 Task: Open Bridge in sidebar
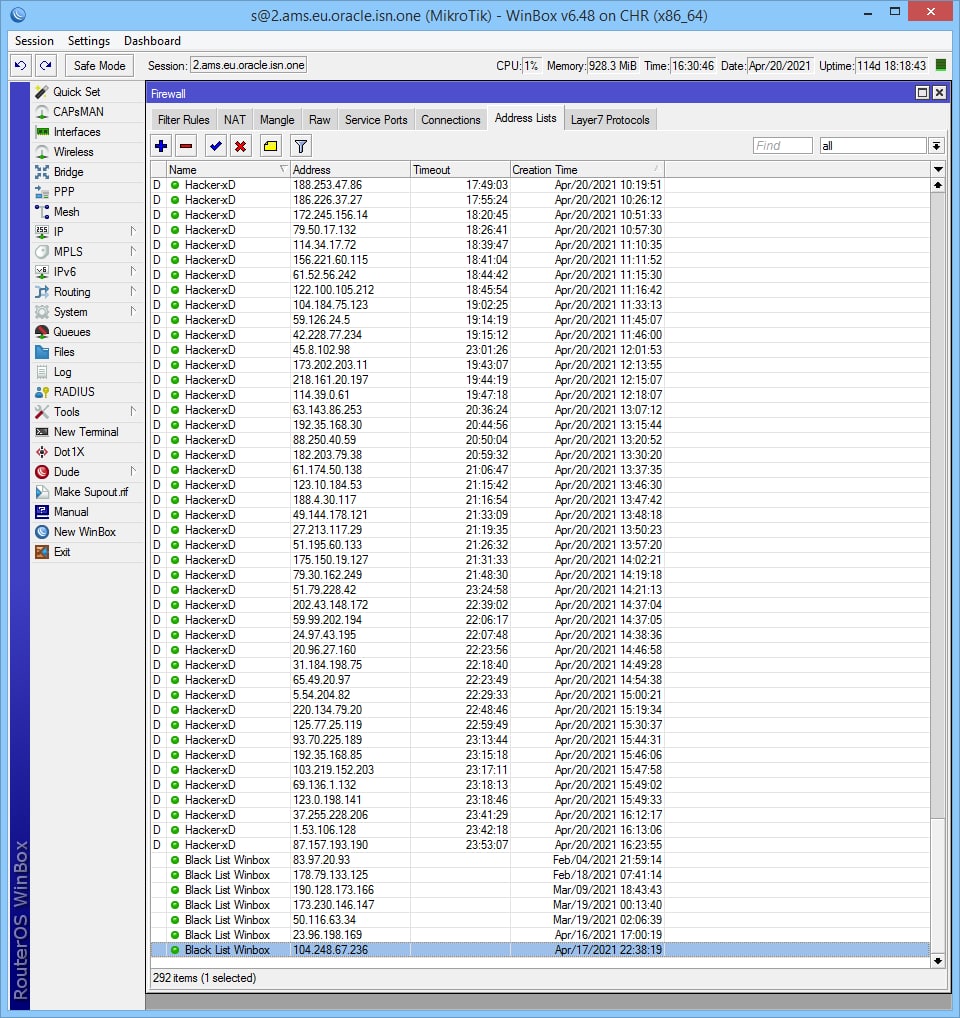(x=88, y=172)
